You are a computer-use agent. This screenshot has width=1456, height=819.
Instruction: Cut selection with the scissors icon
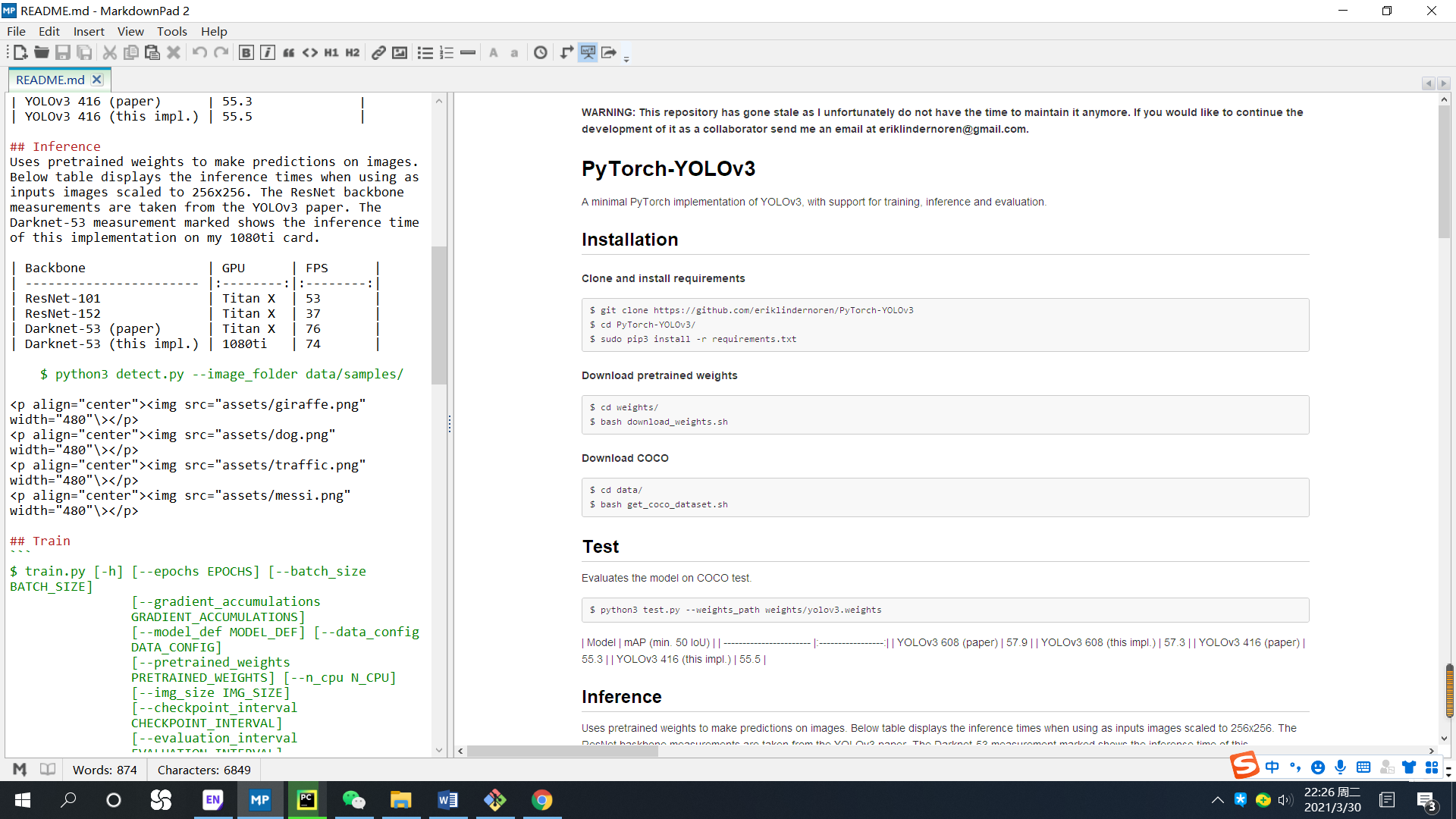(110, 52)
